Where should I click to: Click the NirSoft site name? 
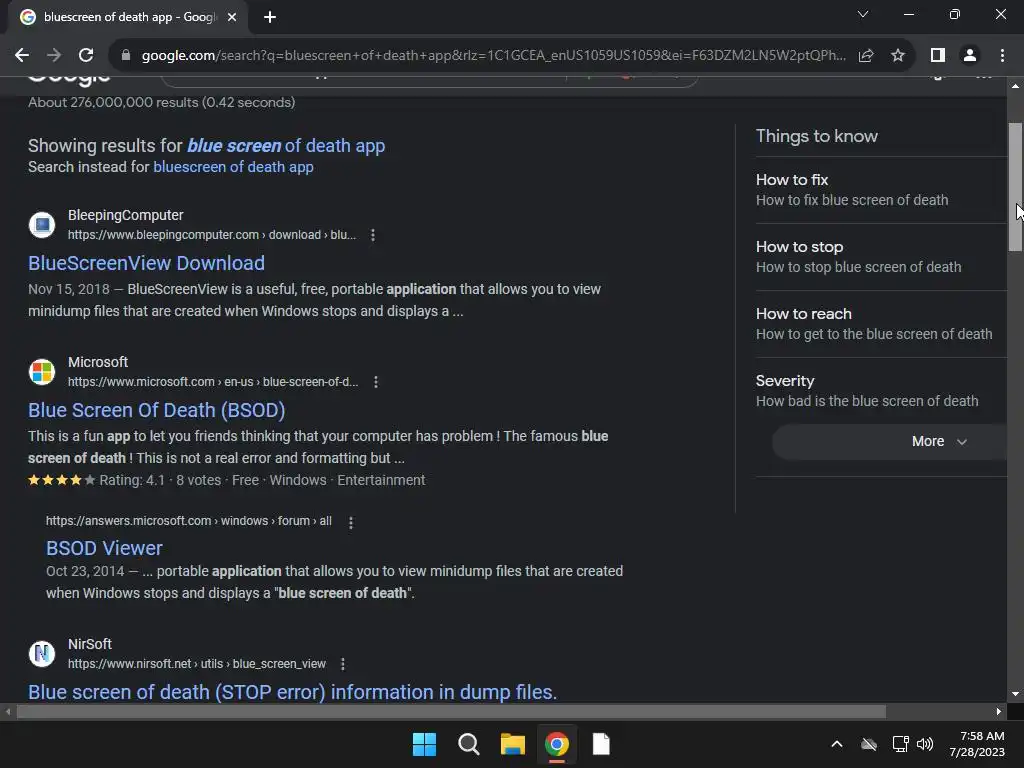pyautogui.click(x=89, y=644)
